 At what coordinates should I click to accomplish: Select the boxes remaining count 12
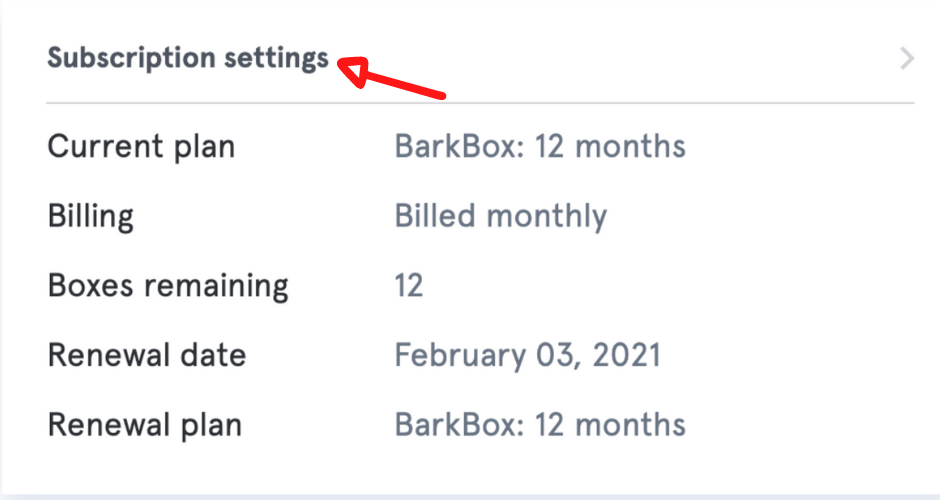click(409, 285)
